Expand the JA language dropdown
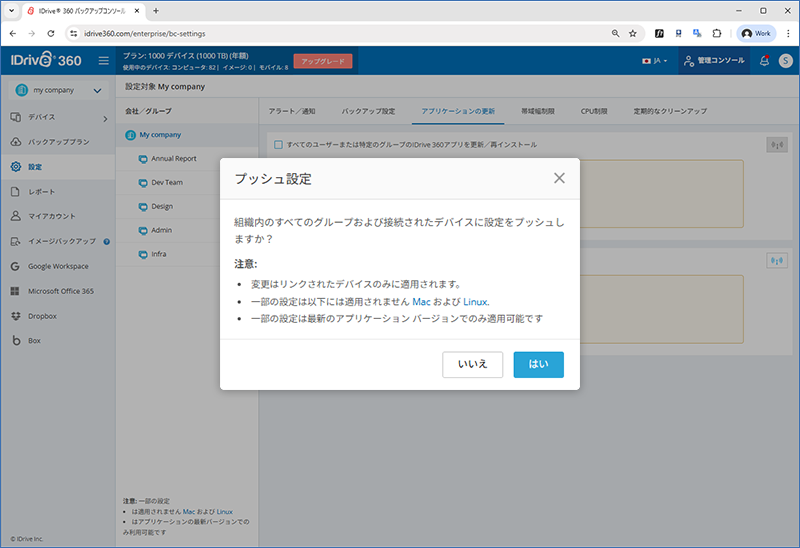800x548 pixels. click(655, 61)
